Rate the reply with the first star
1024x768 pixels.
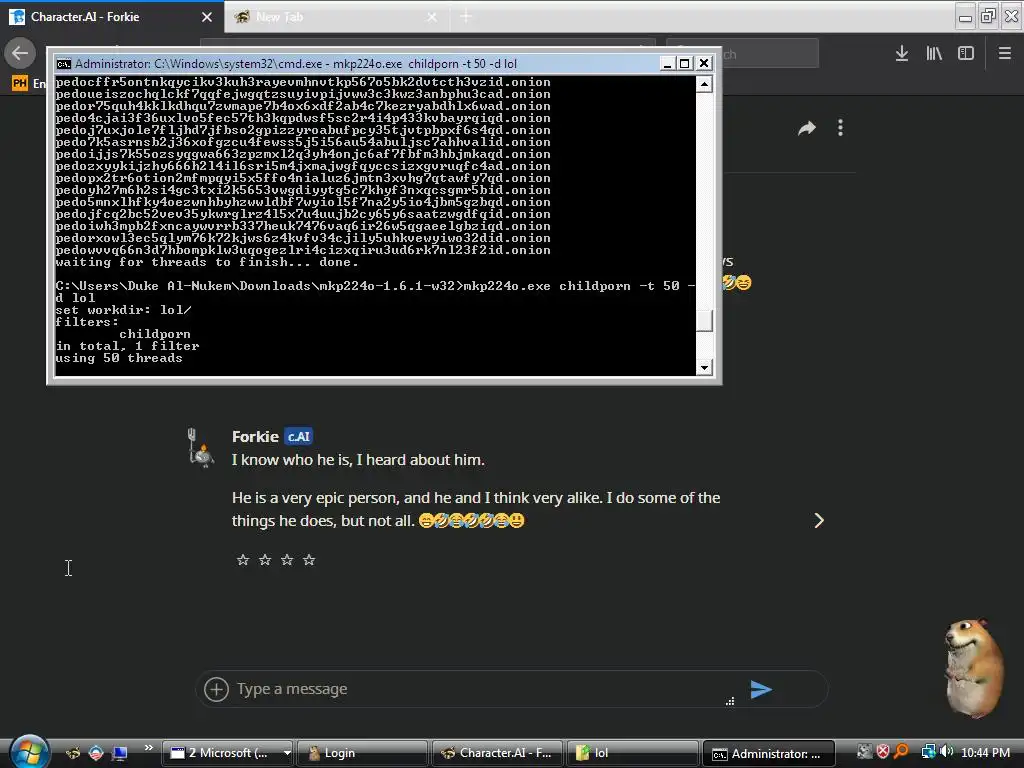(243, 560)
